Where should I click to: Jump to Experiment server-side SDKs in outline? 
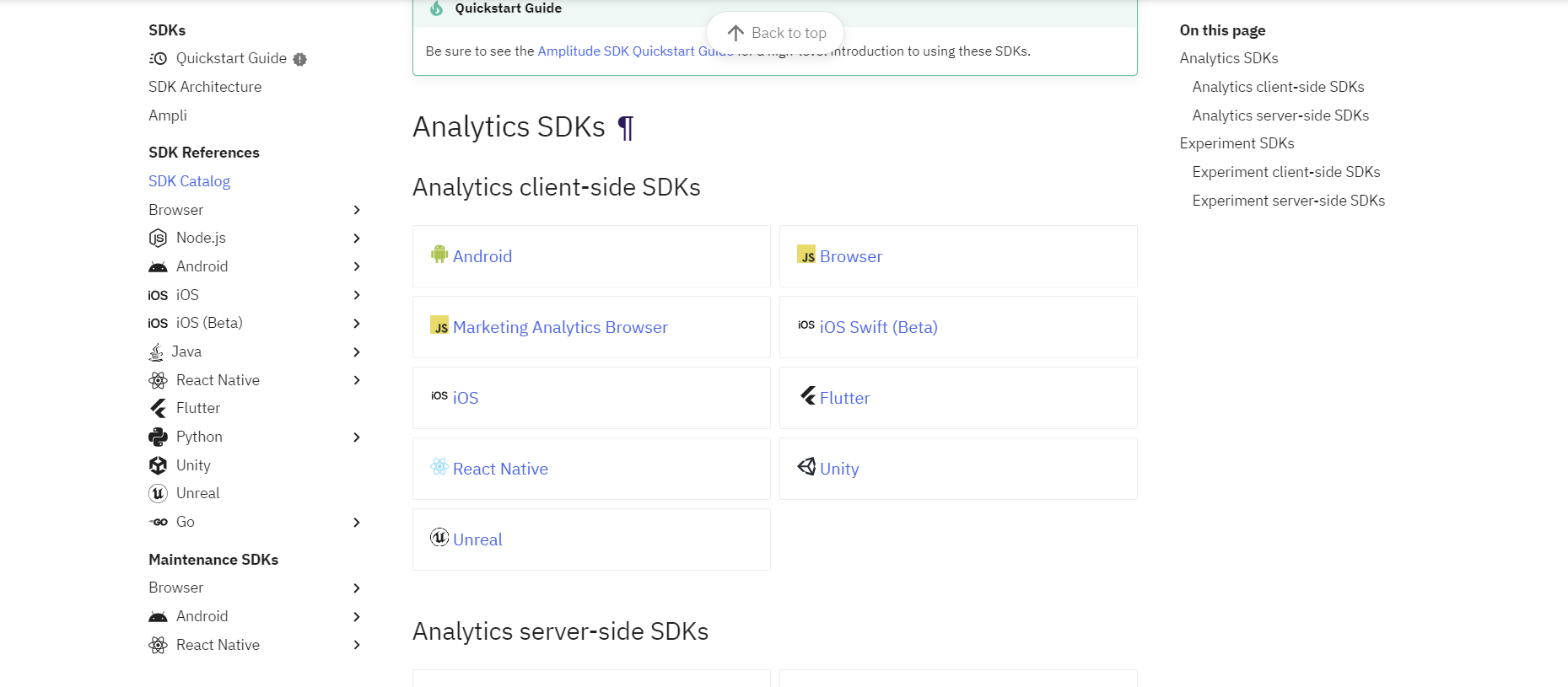coord(1289,201)
